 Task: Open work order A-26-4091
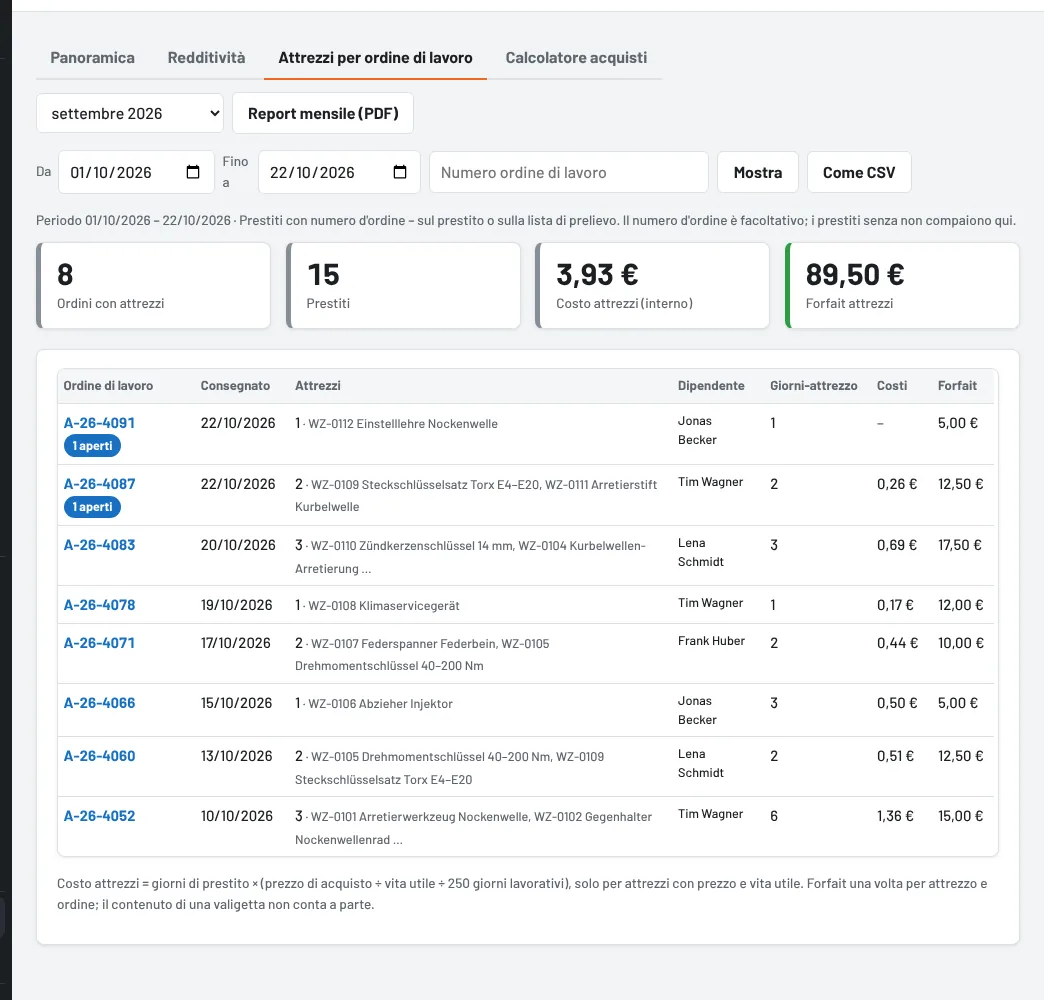point(99,423)
